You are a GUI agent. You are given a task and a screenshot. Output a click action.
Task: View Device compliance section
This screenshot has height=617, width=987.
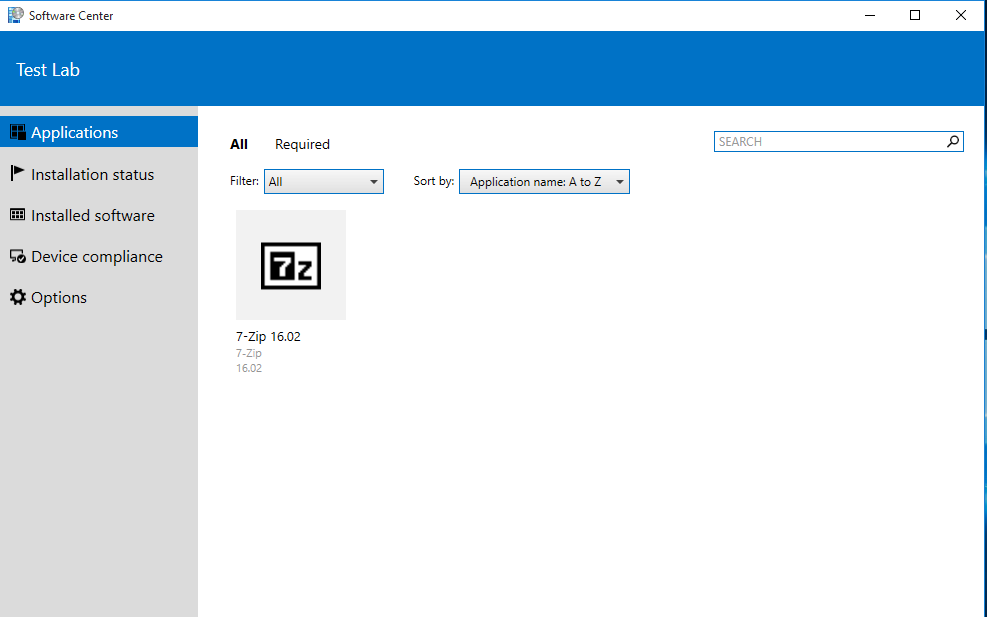click(99, 256)
